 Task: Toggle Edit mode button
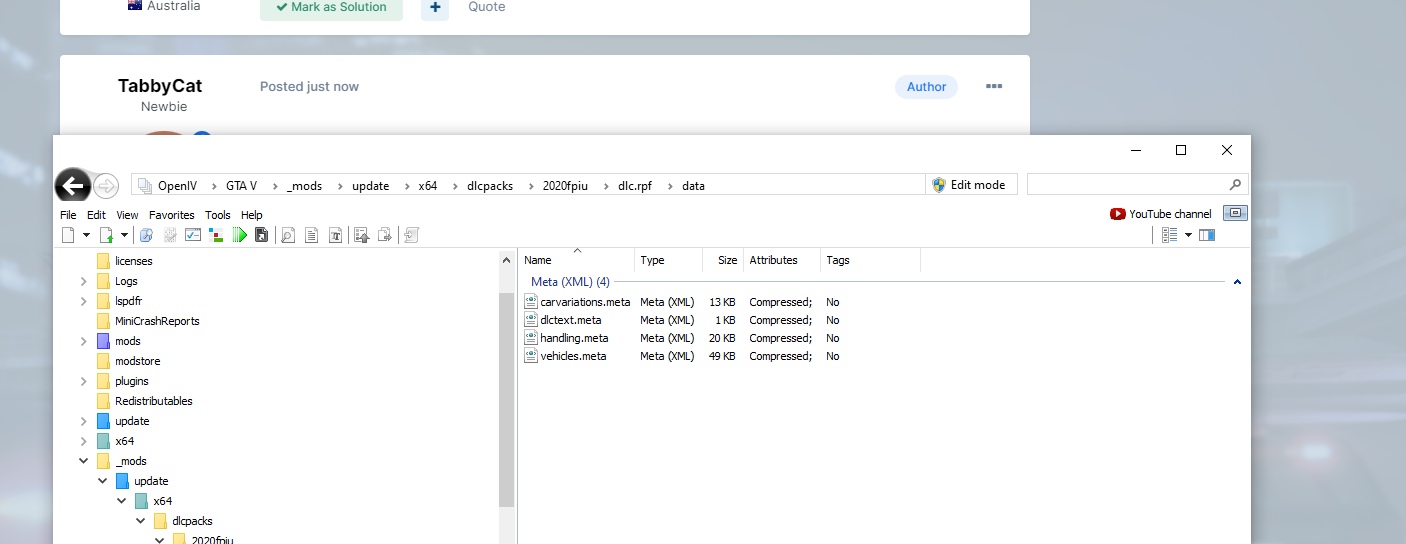pyautogui.click(x=968, y=185)
